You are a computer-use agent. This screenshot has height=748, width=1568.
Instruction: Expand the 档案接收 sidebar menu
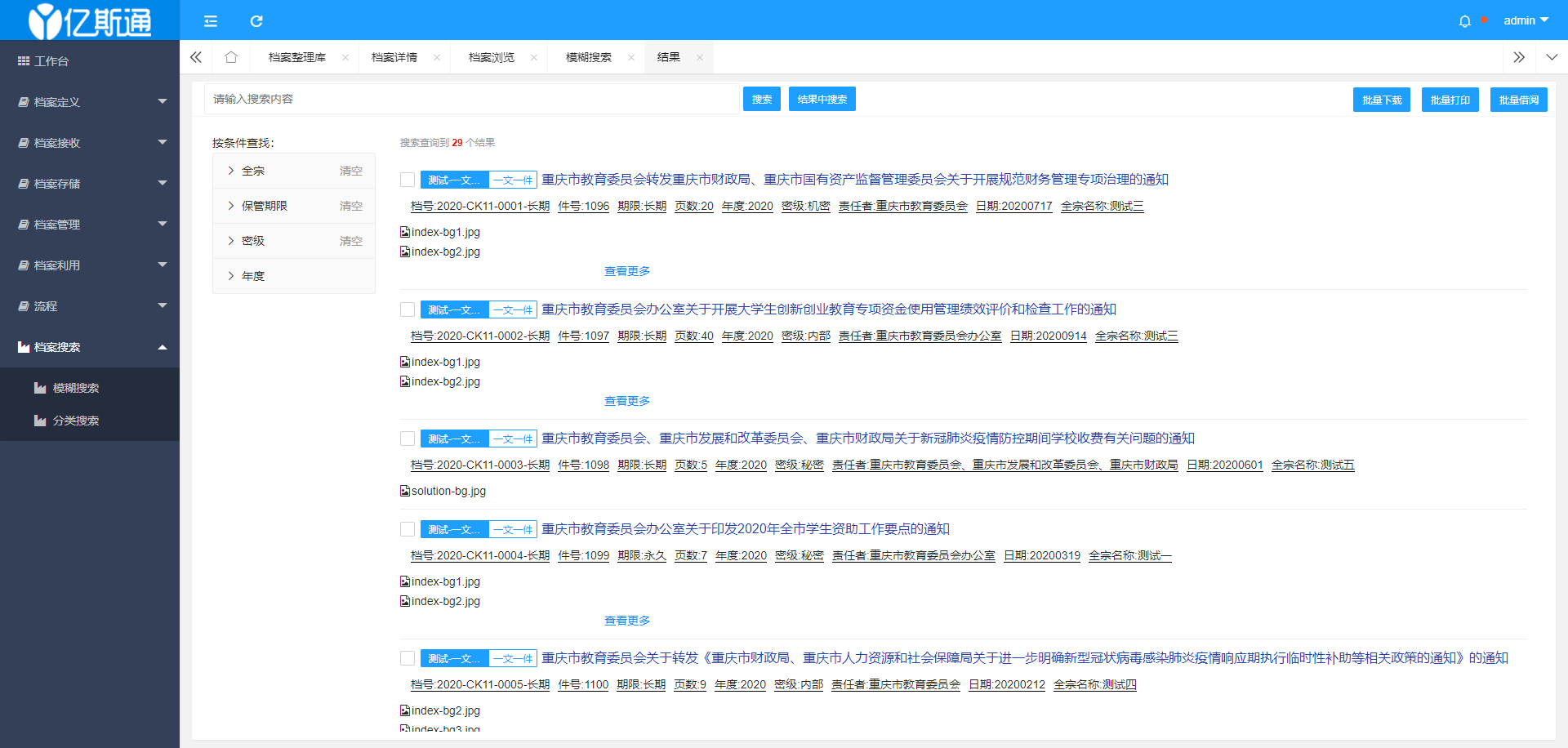pyautogui.click(x=90, y=143)
